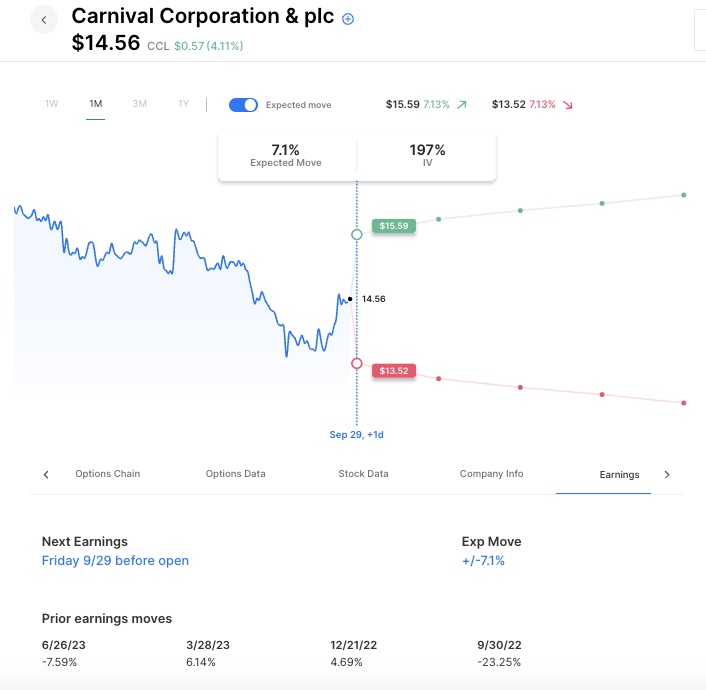Toggle the Expected move switch
Image resolution: width=706 pixels, height=690 pixels.
coord(243,104)
